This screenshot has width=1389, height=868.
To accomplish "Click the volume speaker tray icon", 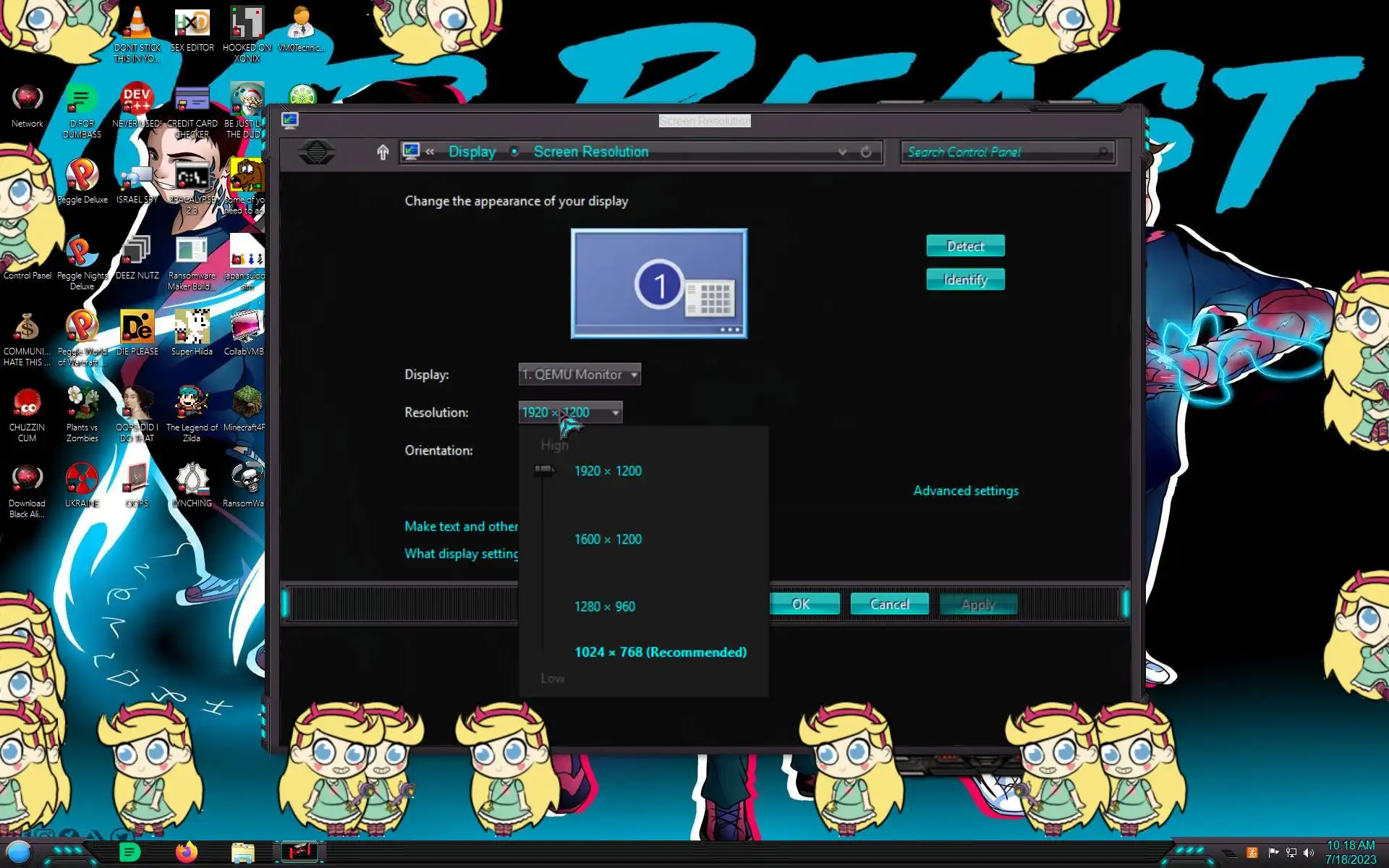I will [x=1308, y=853].
